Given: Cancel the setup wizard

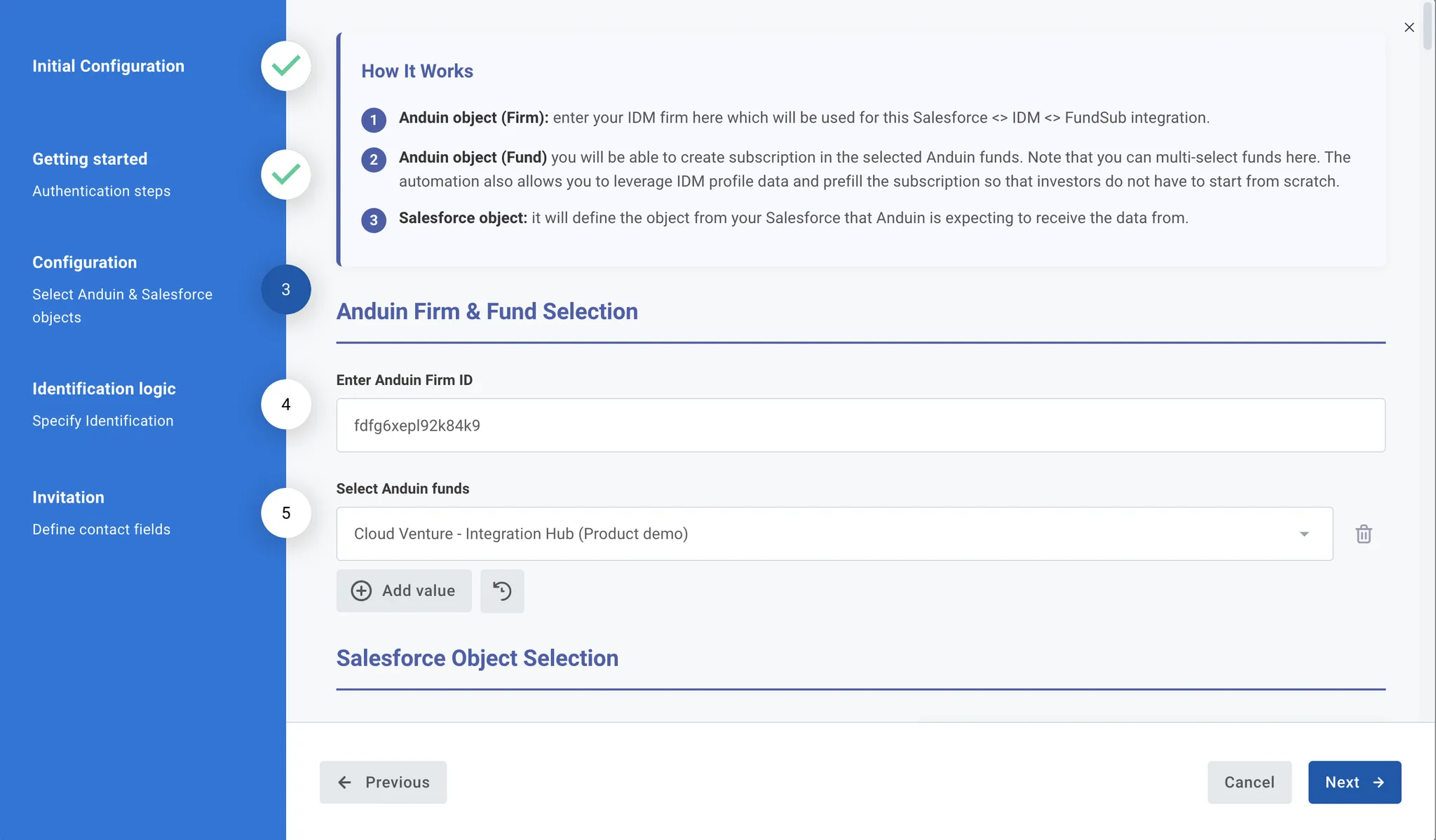Looking at the screenshot, I should pyautogui.click(x=1249, y=783).
